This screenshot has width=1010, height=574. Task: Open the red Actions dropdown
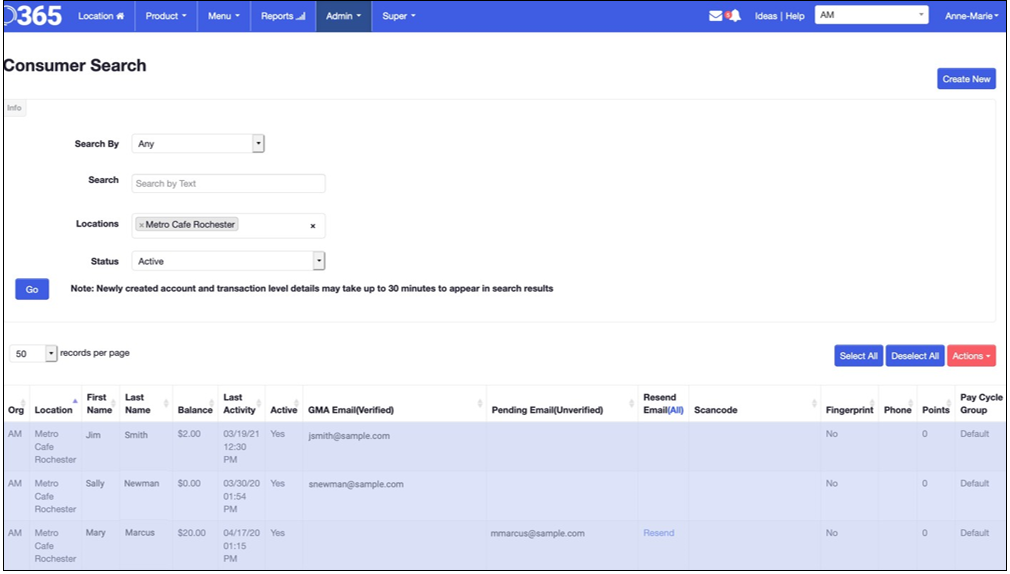pos(970,356)
